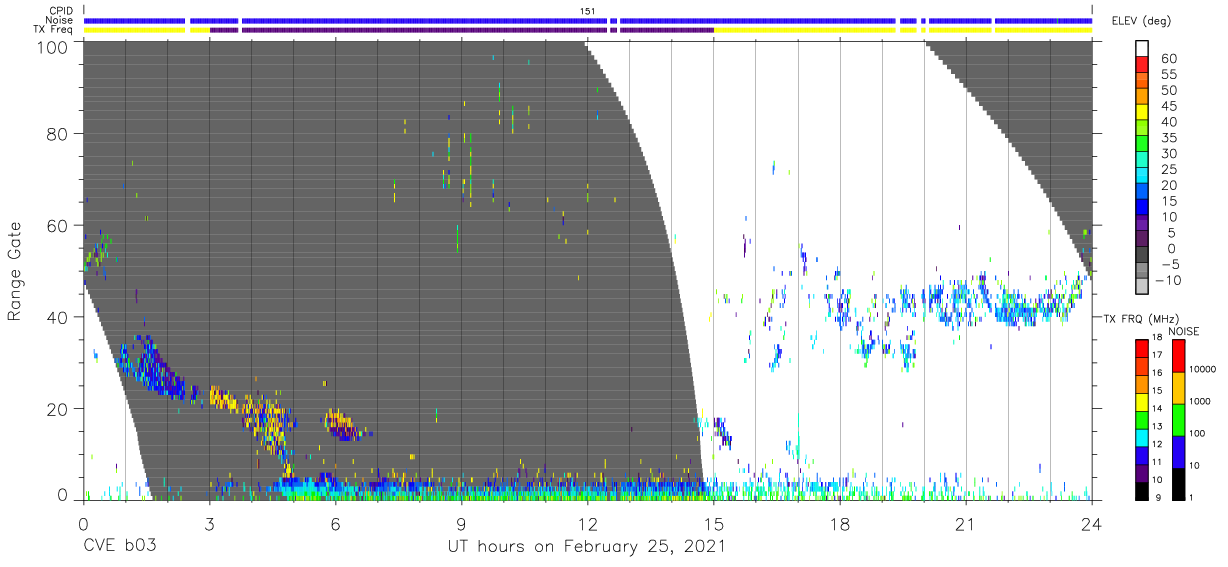The width and height of the screenshot is (1228, 567).
Task: Click the red swatch in the ELEV colorbar
Action: 1142,60
